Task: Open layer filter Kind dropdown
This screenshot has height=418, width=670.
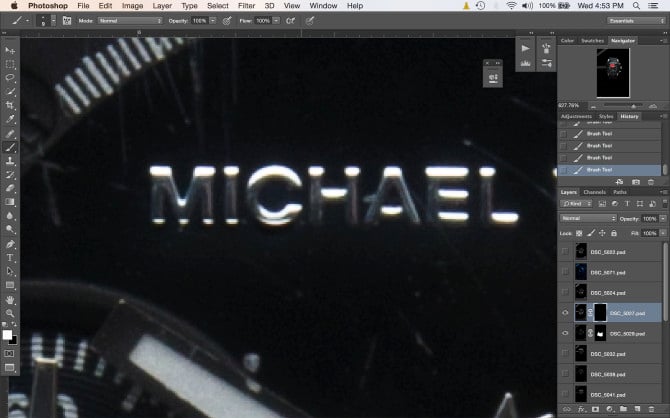Action: click(x=575, y=204)
